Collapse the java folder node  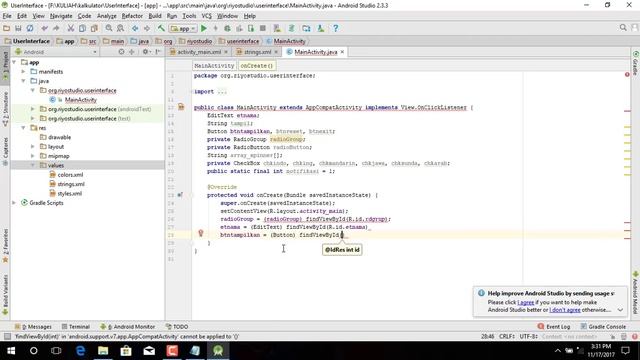24,81
